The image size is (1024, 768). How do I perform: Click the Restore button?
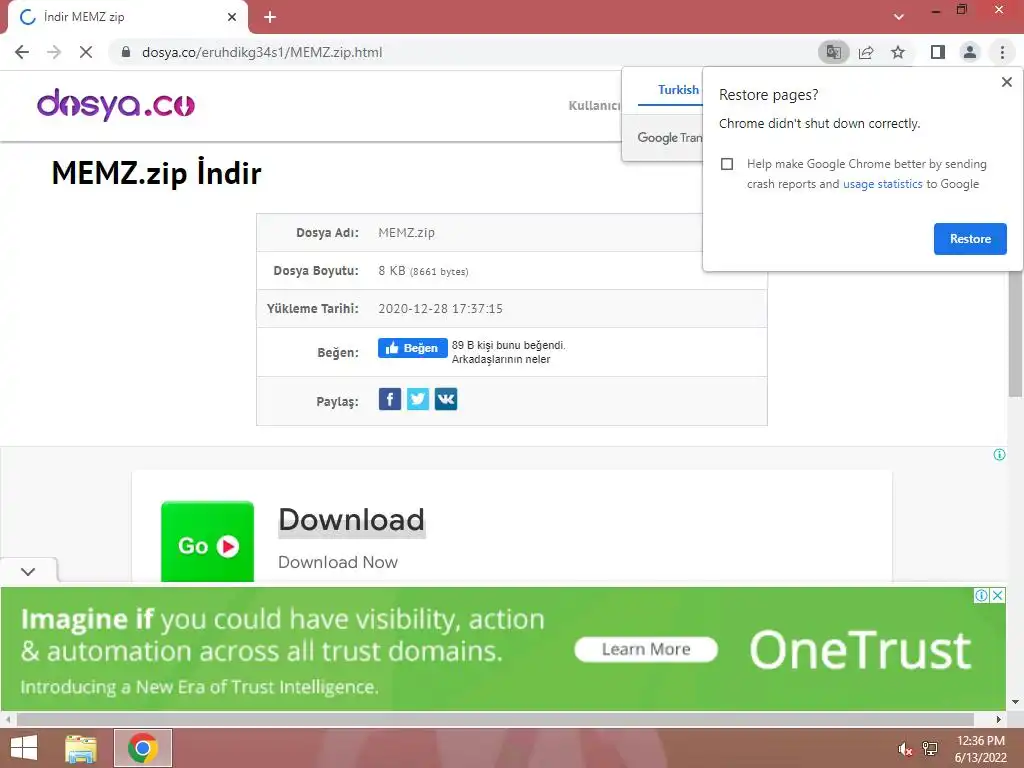(x=970, y=239)
